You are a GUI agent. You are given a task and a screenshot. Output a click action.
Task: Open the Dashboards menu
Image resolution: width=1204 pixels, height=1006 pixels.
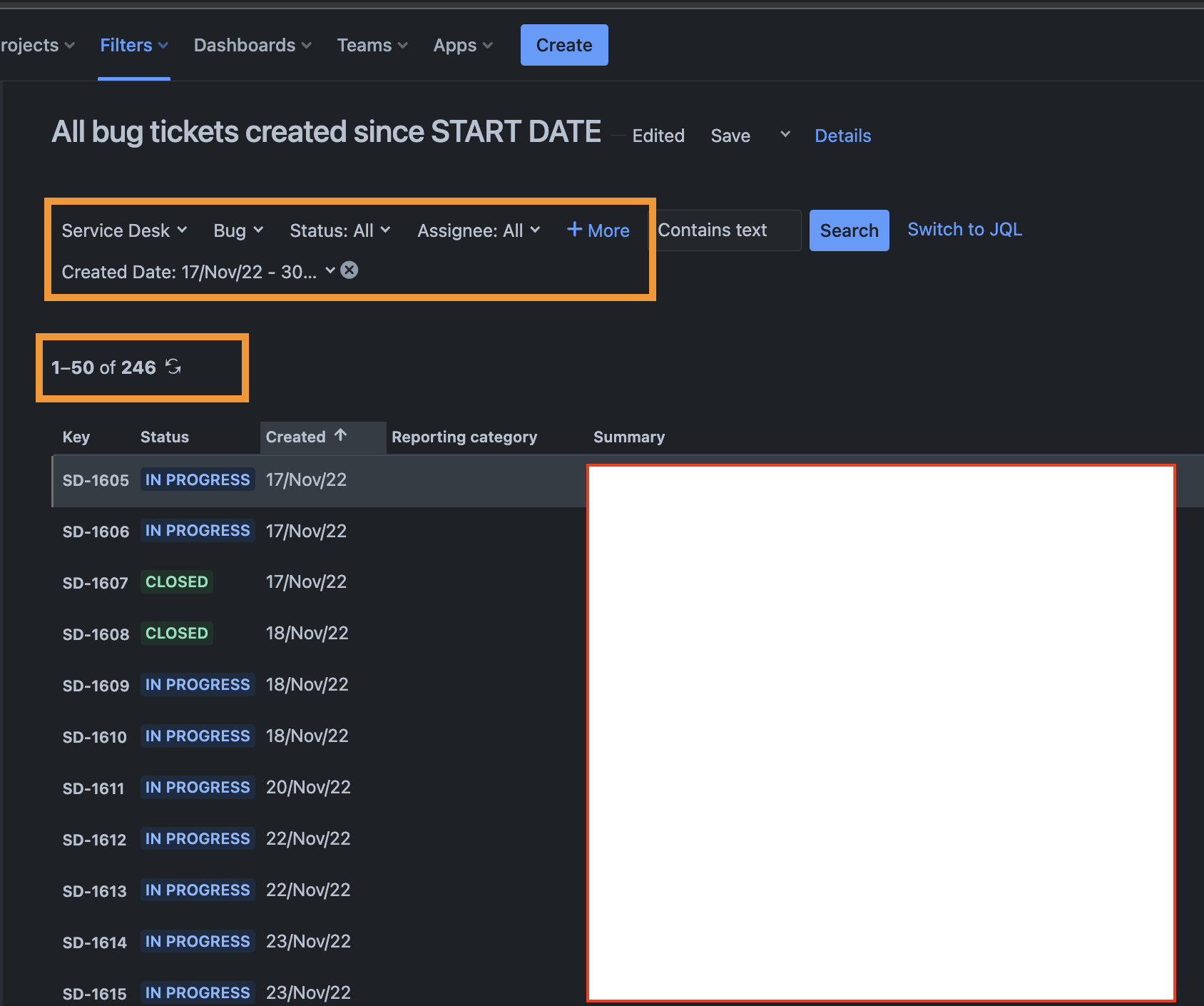(252, 45)
